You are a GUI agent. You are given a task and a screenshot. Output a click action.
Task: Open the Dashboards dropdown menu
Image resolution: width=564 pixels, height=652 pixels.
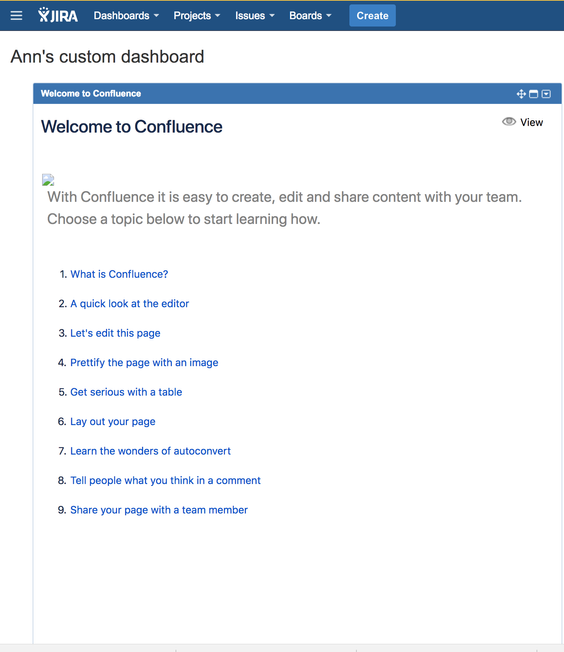point(126,16)
